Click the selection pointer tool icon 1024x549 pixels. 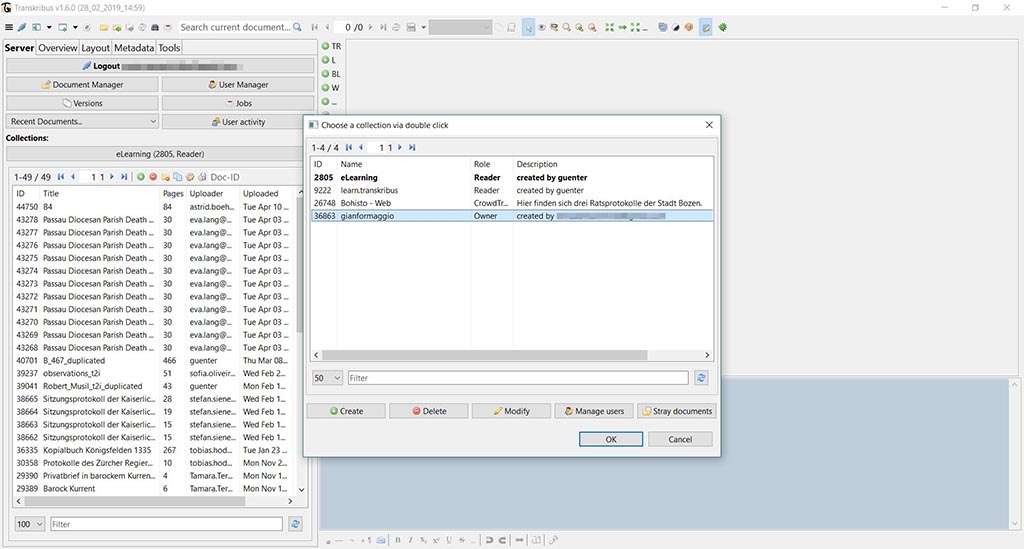(x=528, y=27)
